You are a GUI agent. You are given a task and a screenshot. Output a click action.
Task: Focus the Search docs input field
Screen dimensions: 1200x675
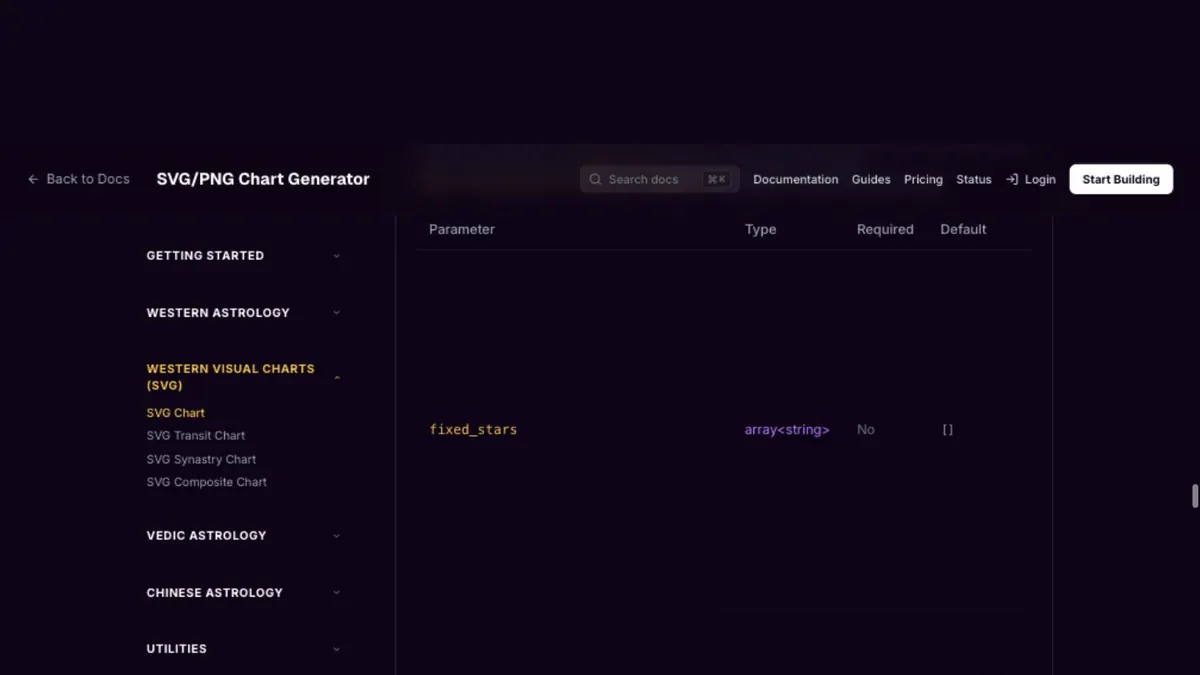pos(660,179)
